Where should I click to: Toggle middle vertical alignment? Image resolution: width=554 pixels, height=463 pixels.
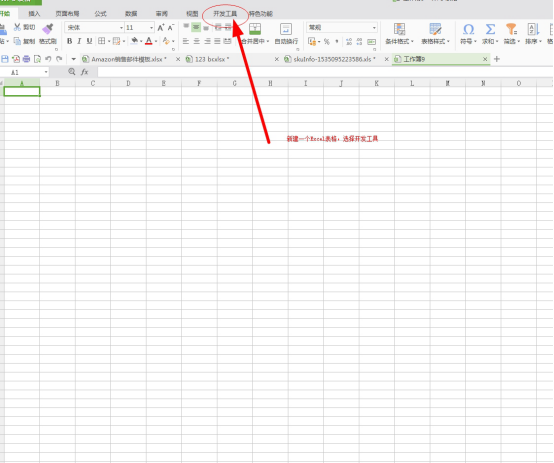click(x=196, y=27)
